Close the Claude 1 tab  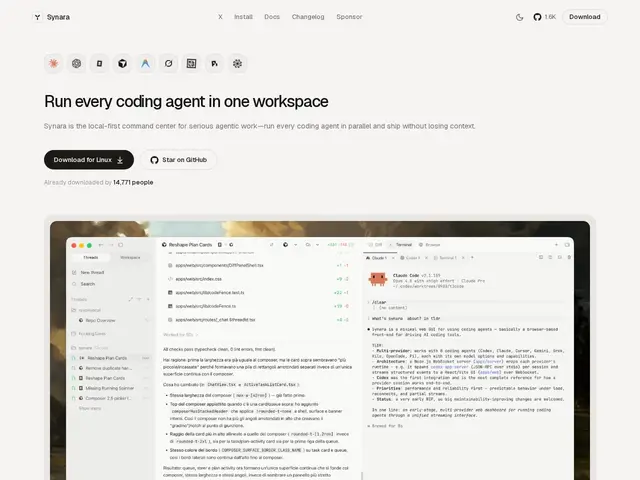(x=393, y=258)
